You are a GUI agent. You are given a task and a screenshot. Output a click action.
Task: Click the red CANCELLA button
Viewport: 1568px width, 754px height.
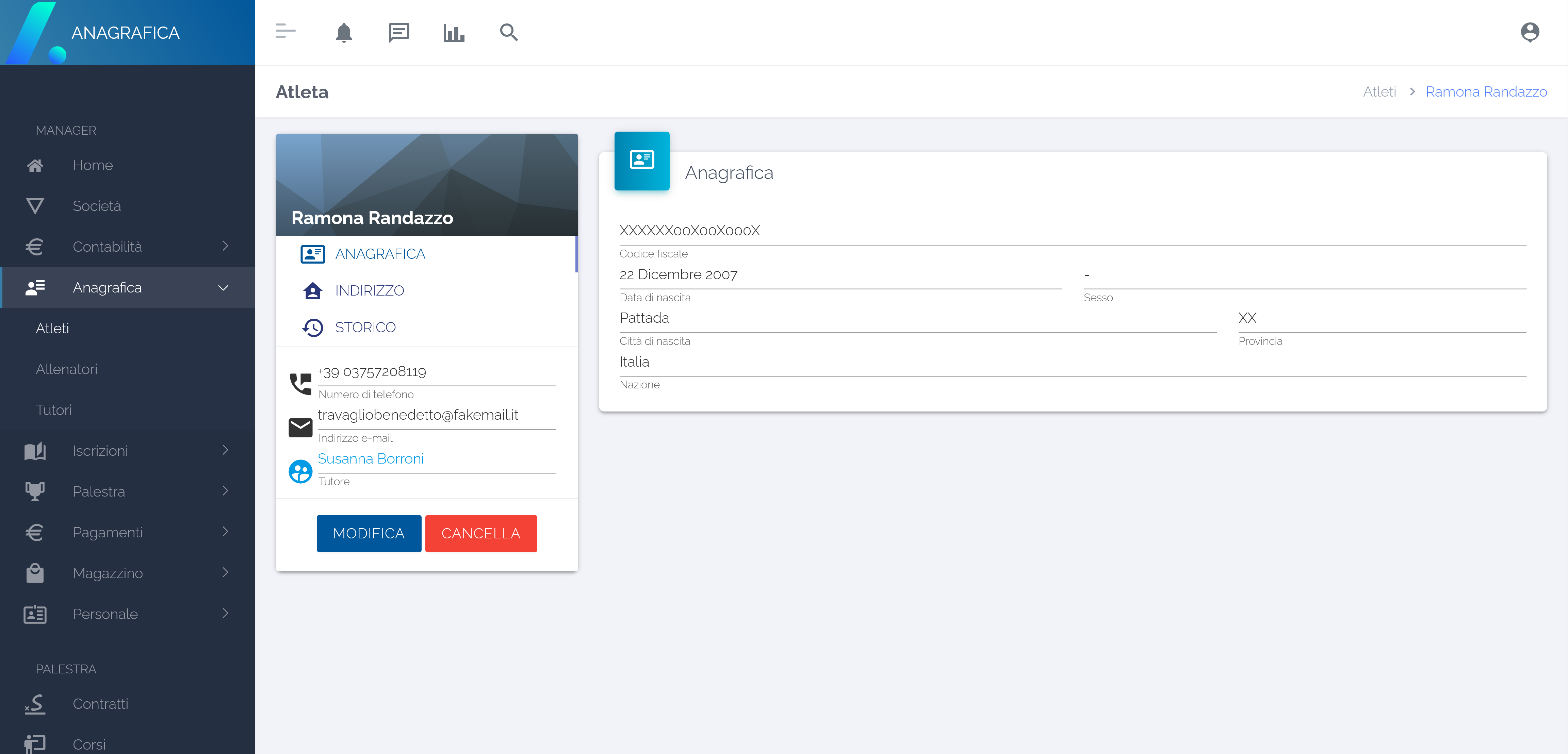(x=481, y=534)
